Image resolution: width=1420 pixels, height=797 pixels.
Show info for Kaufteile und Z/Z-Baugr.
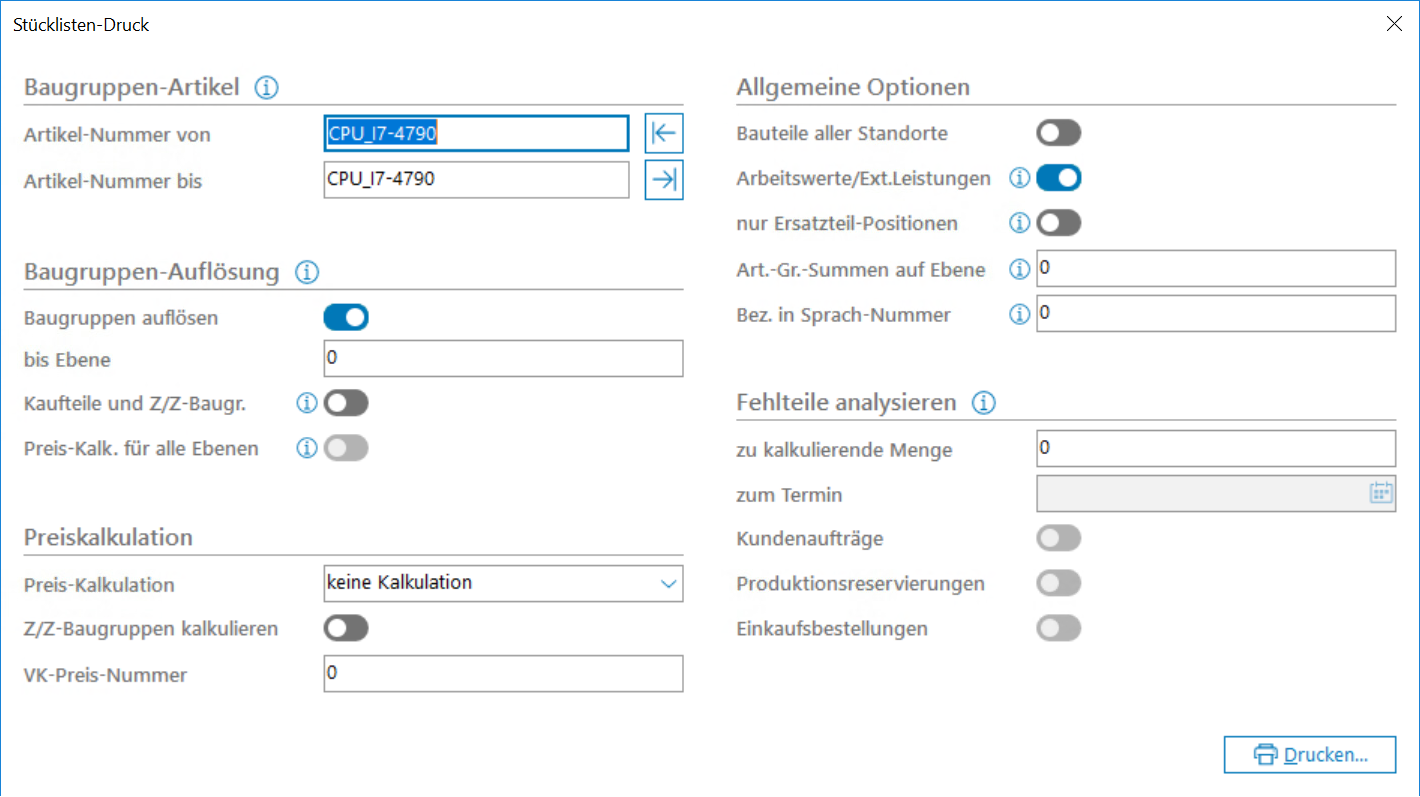[306, 403]
